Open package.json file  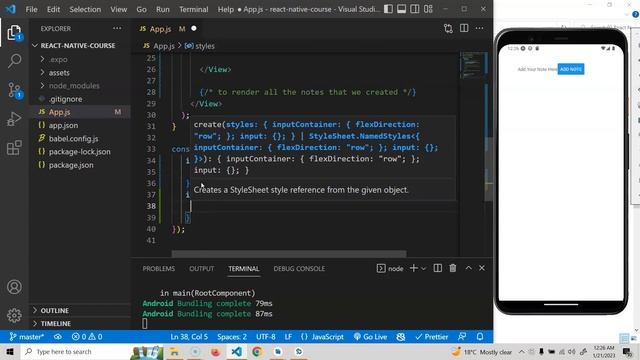point(80,165)
